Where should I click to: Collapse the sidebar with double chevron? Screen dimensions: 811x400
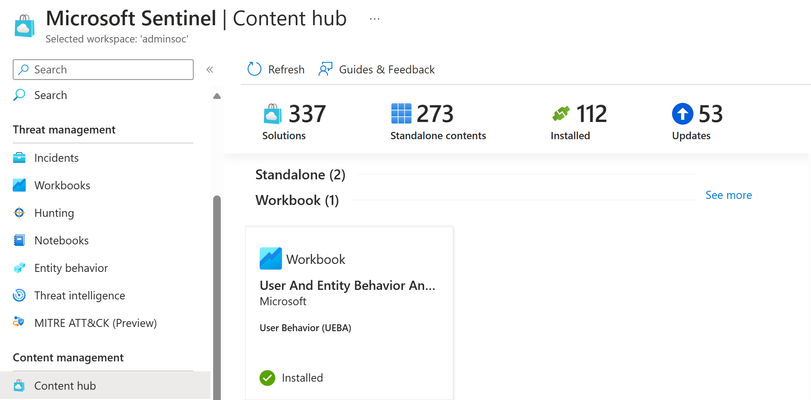pyautogui.click(x=209, y=70)
